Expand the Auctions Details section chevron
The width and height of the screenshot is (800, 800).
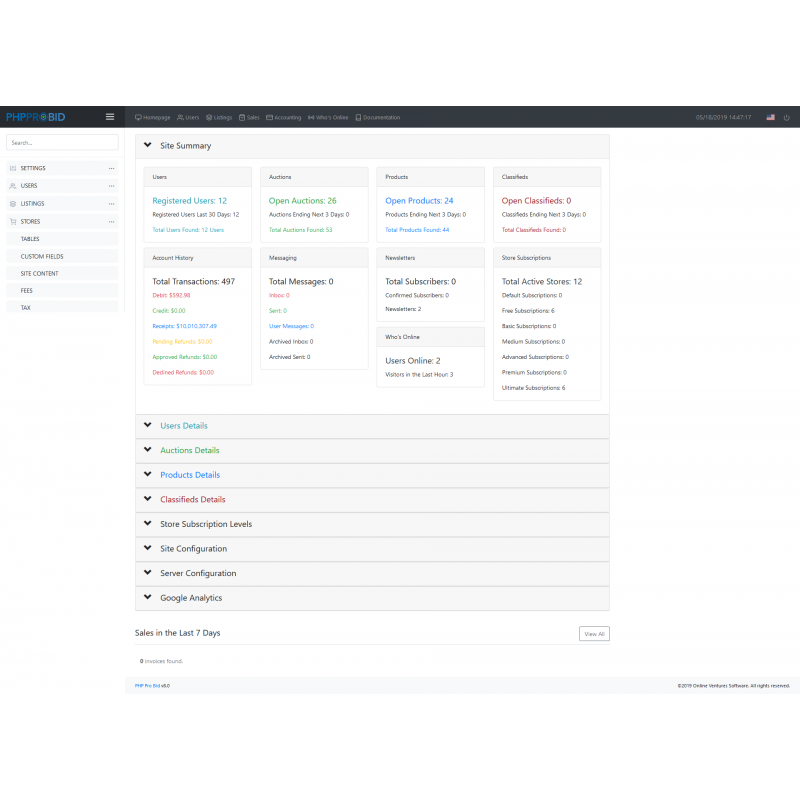coord(147,449)
